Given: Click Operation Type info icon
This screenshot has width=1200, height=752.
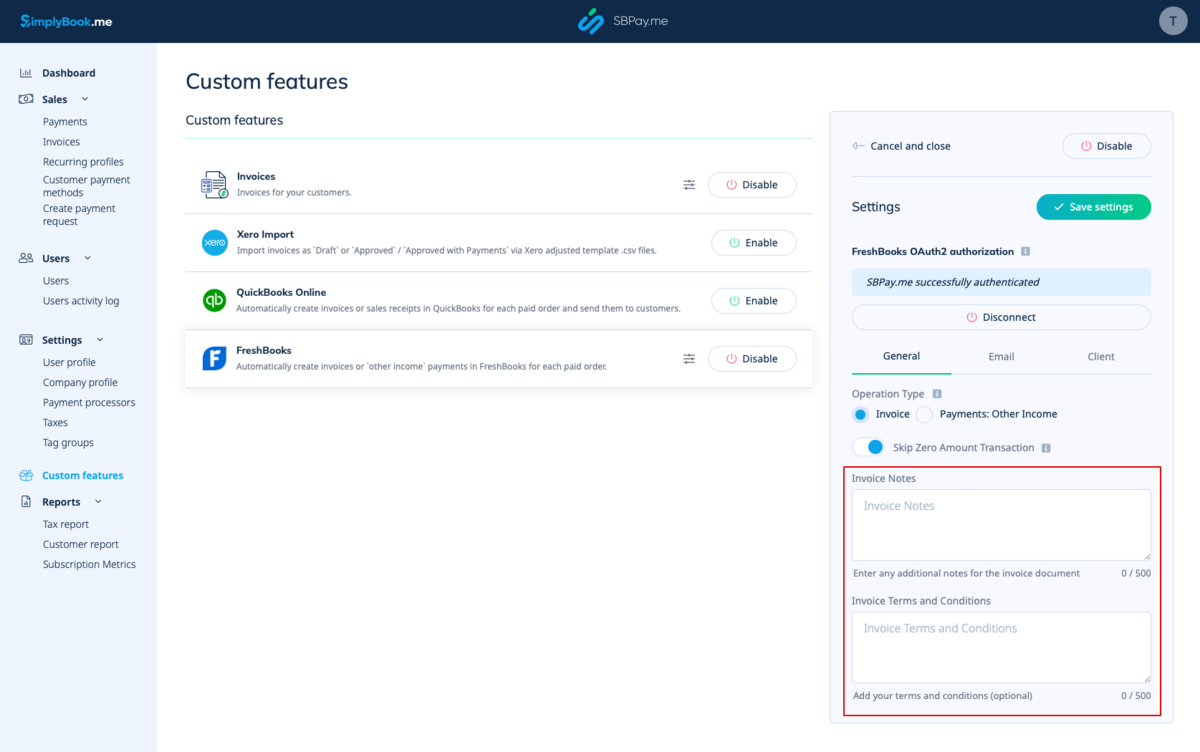Looking at the screenshot, I should tap(937, 394).
